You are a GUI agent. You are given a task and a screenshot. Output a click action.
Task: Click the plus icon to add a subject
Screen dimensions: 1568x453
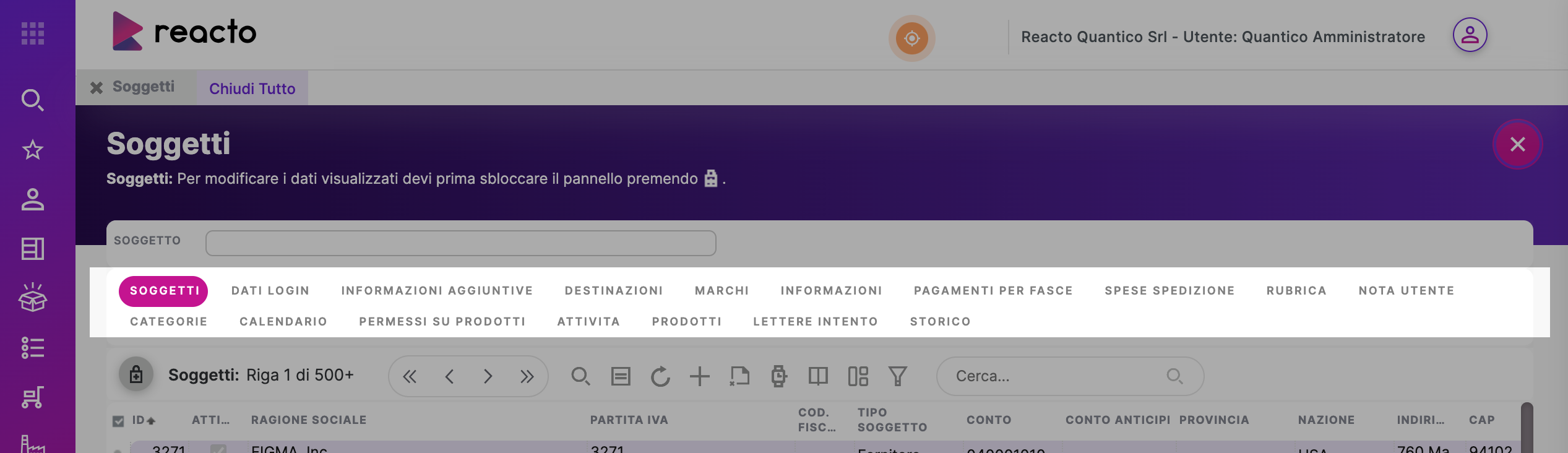click(x=699, y=376)
